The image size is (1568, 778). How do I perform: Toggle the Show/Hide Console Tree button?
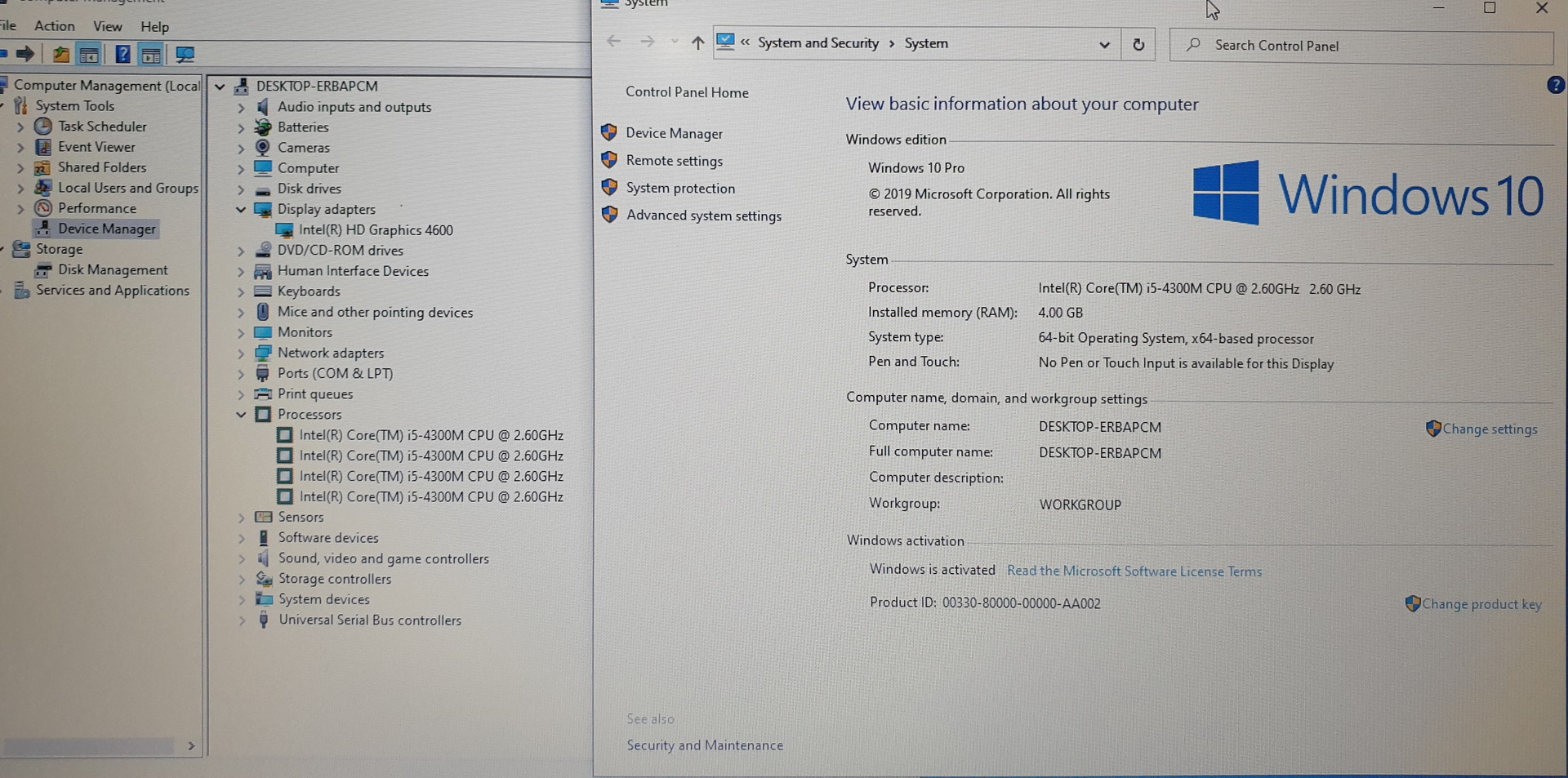(x=89, y=55)
